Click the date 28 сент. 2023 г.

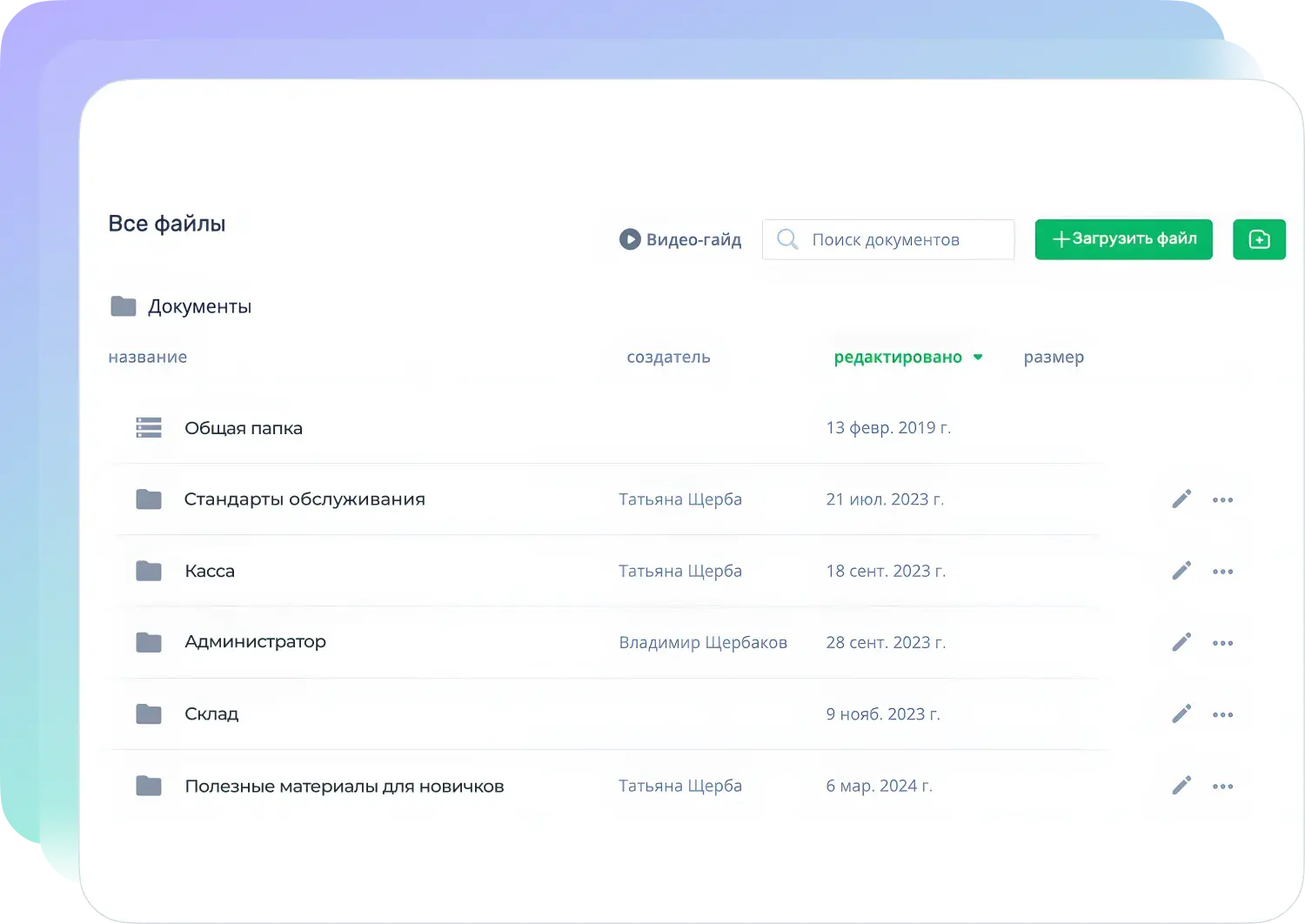click(x=886, y=642)
